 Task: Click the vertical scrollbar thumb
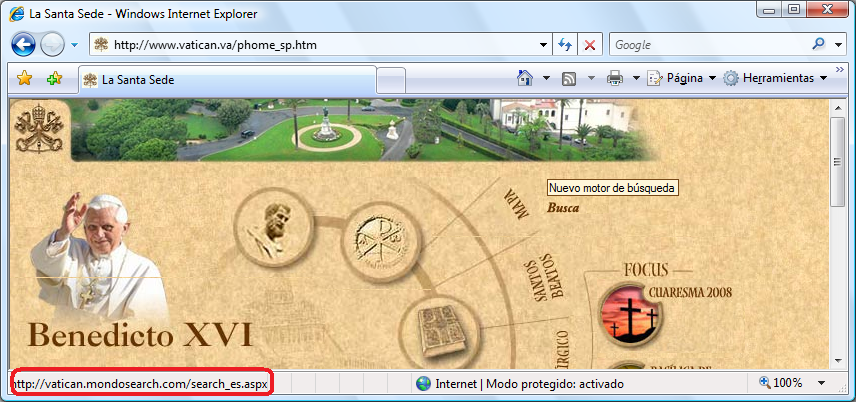pos(837,161)
